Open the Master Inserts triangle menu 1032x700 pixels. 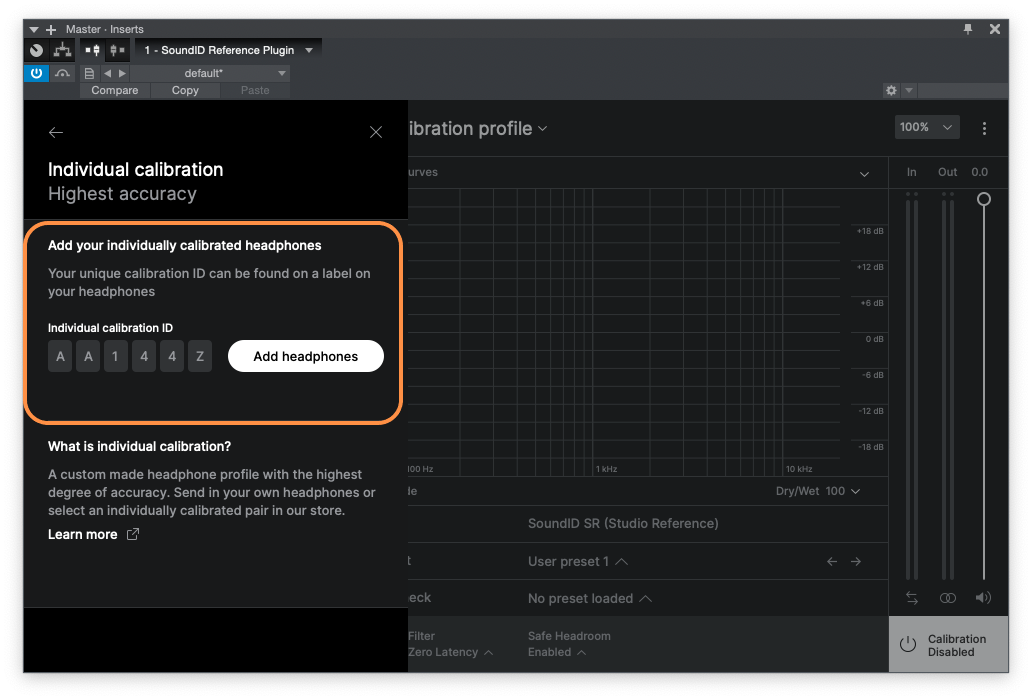[x=34, y=30]
